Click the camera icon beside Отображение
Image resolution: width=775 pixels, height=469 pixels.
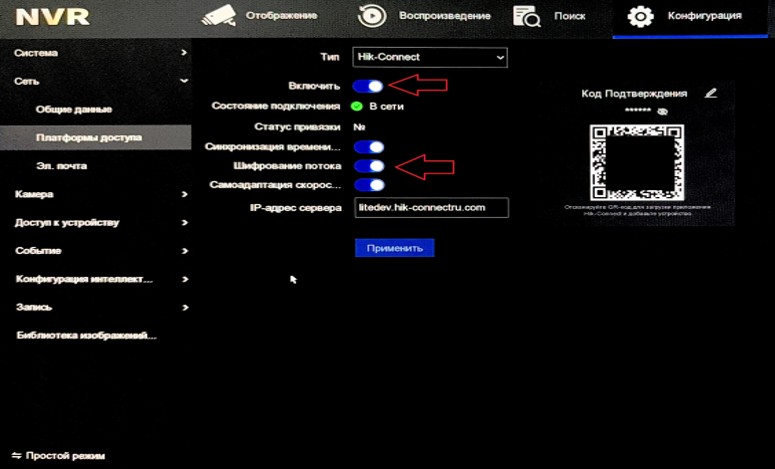(x=219, y=16)
